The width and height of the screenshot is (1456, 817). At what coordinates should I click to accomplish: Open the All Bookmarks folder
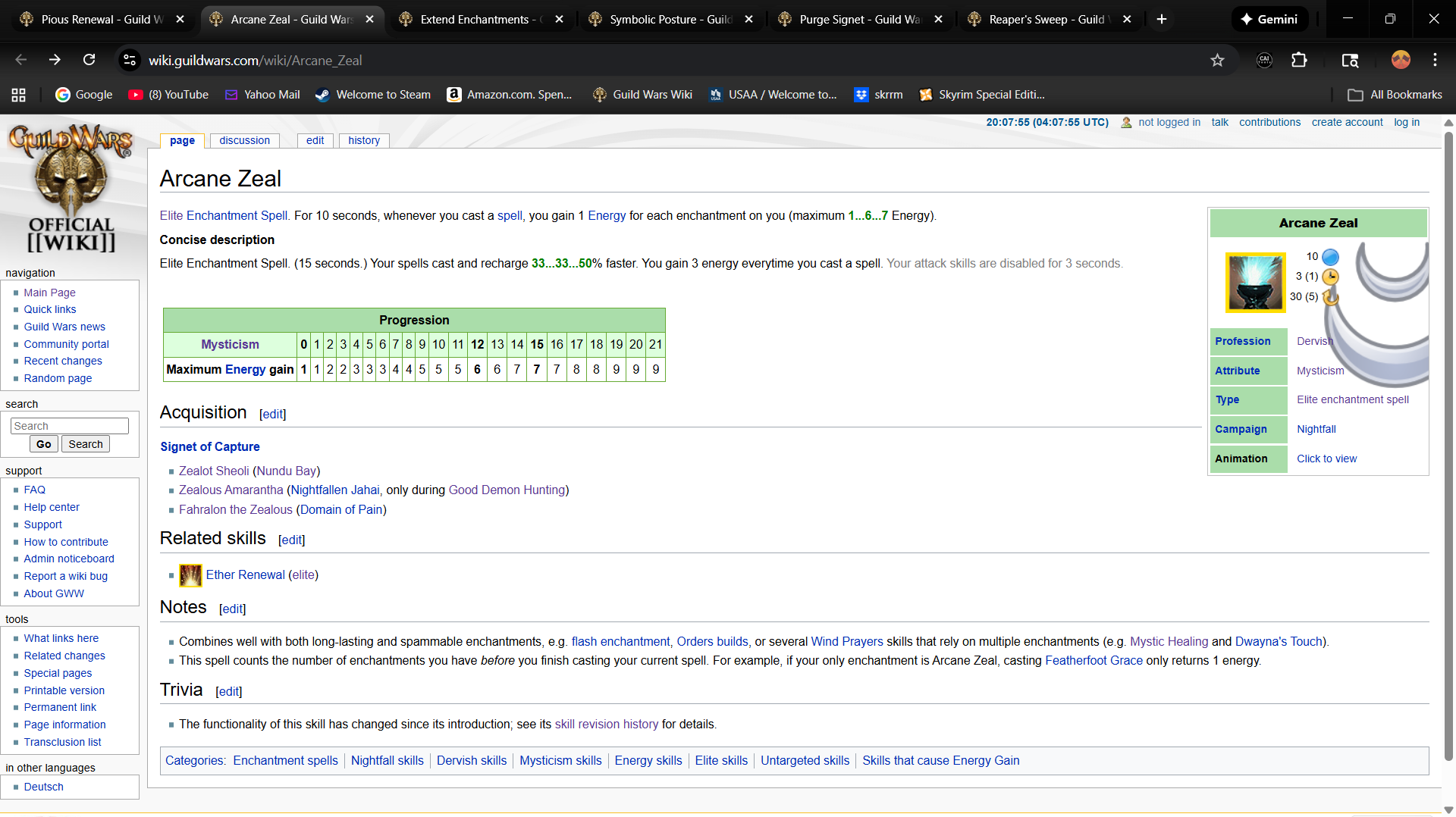click(x=1395, y=95)
